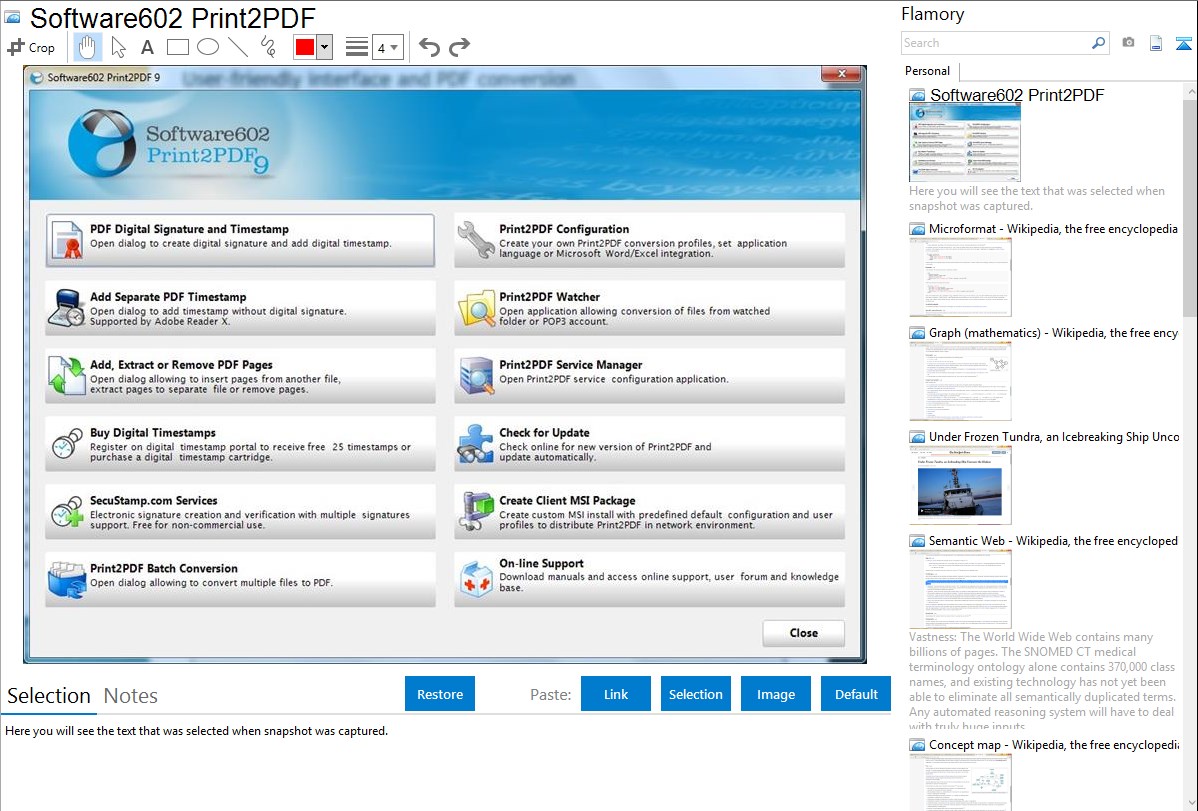Click the camera capture icon
1198x811 pixels.
[1128, 43]
